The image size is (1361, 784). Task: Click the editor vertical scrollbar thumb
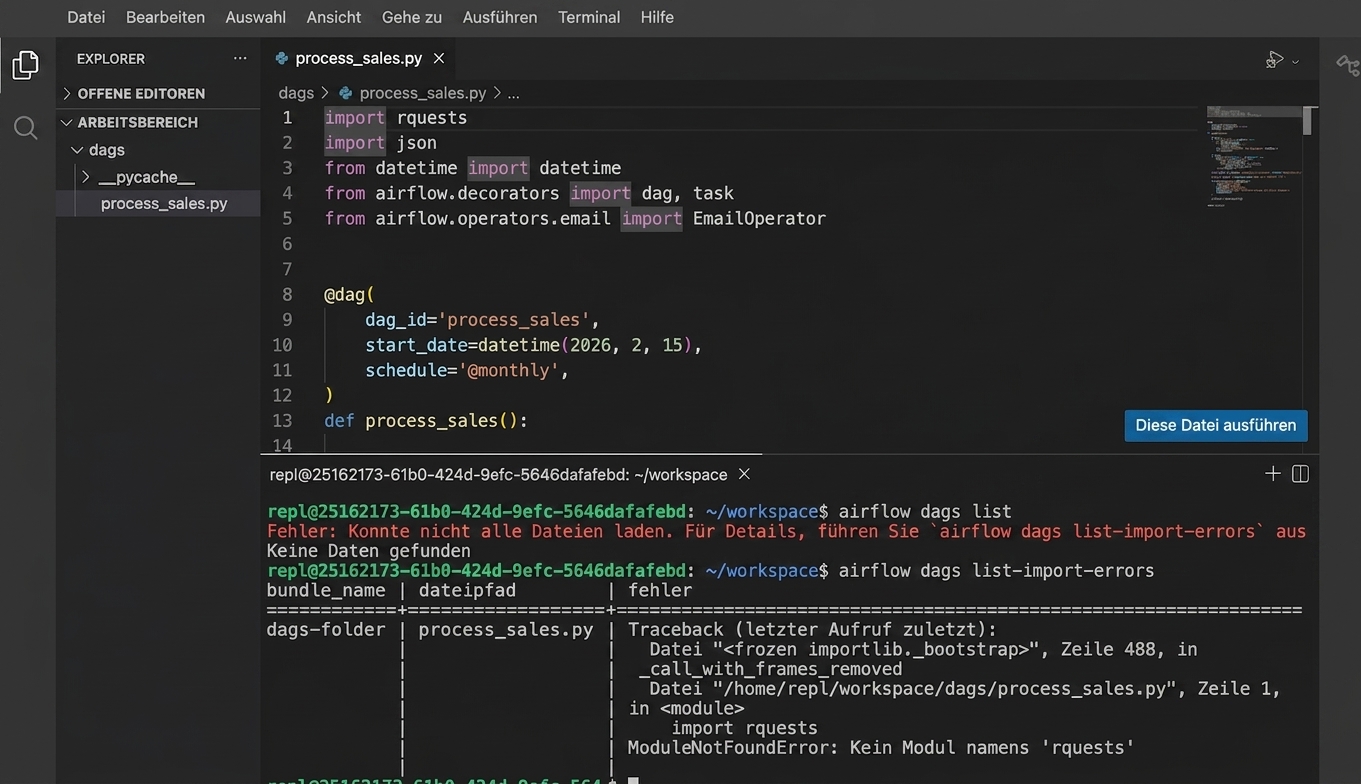click(x=1307, y=120)
